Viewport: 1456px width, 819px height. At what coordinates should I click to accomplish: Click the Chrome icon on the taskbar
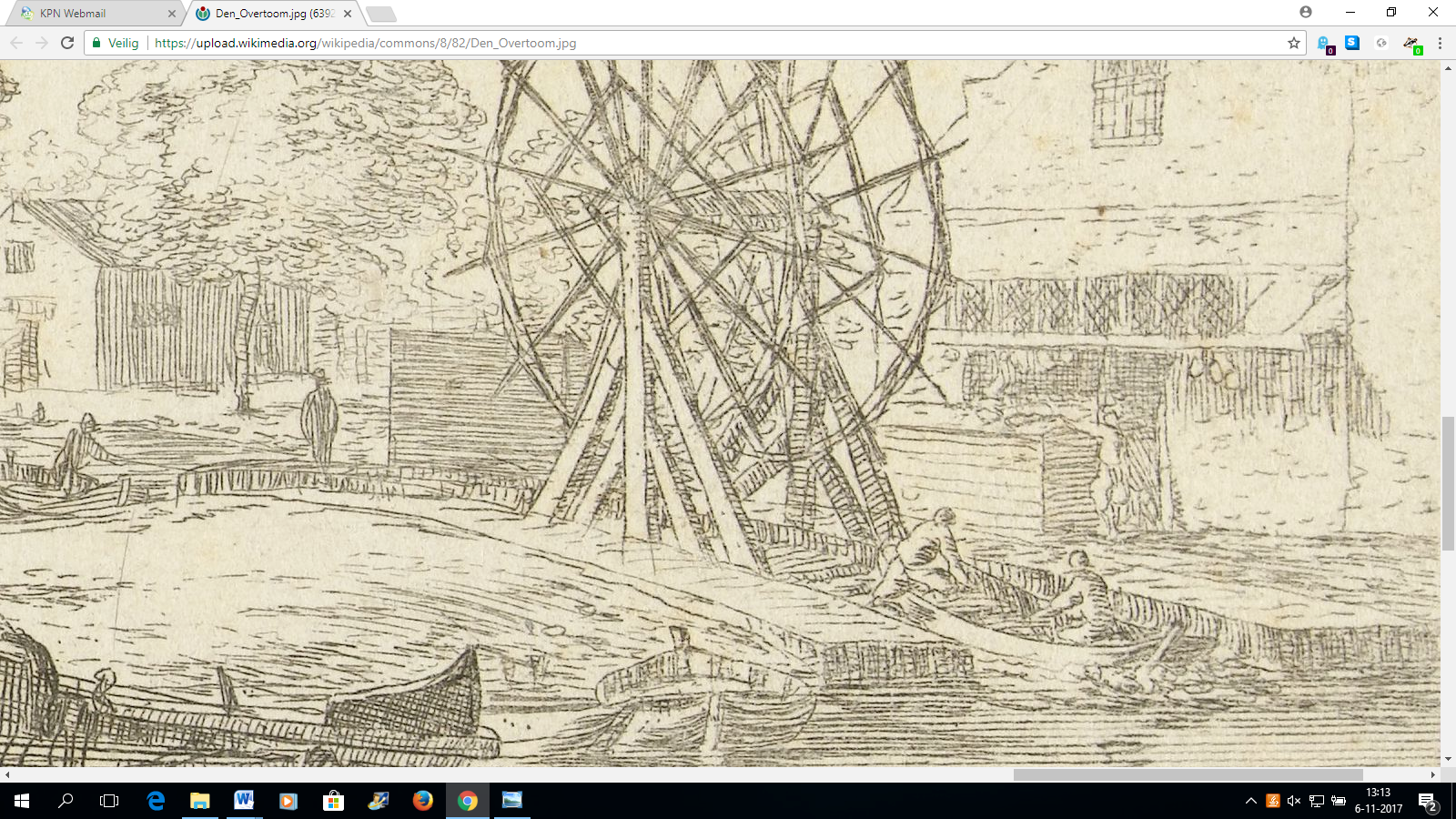(x=467, y=801)
